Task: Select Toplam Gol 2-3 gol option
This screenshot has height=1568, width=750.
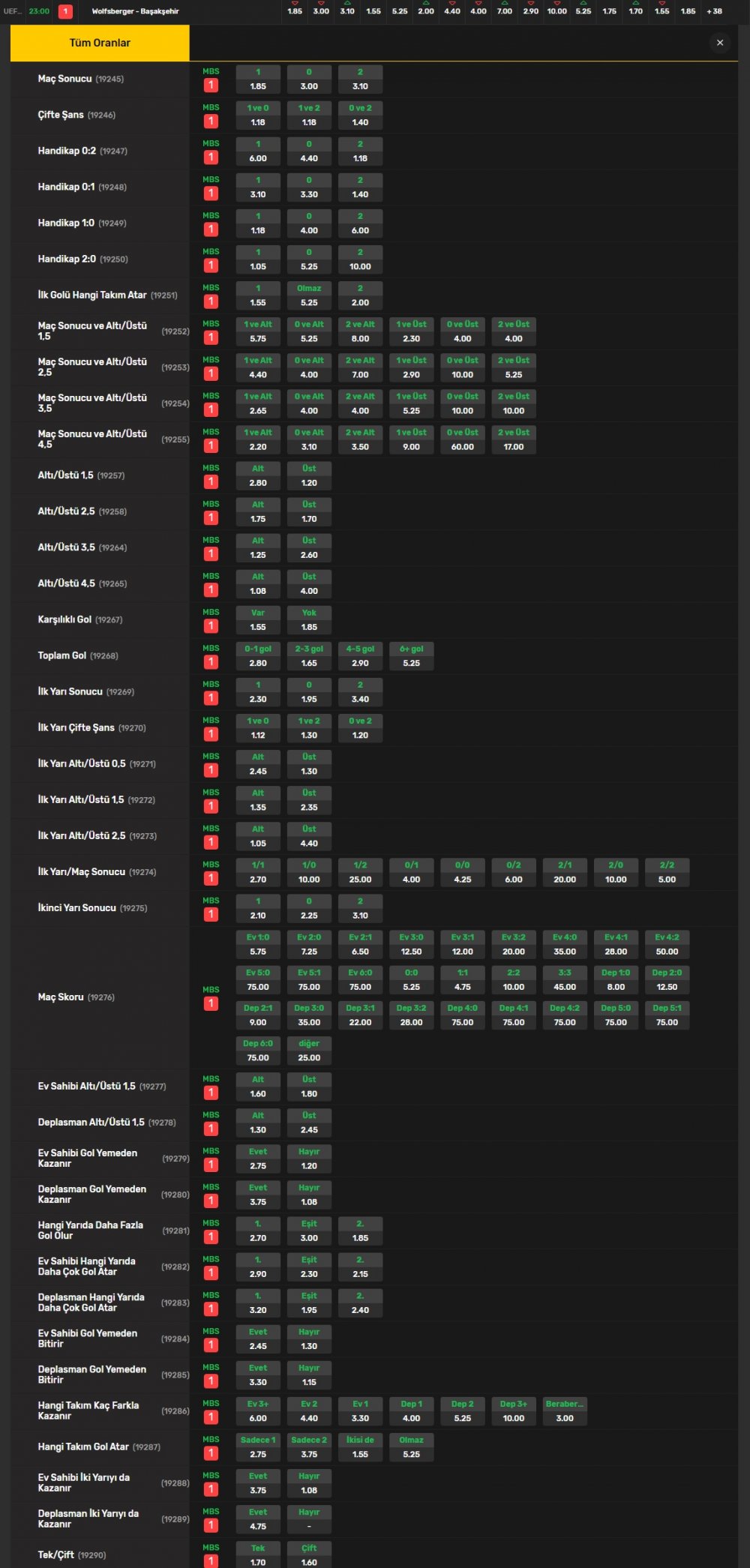Action: [x=309, y=656]
